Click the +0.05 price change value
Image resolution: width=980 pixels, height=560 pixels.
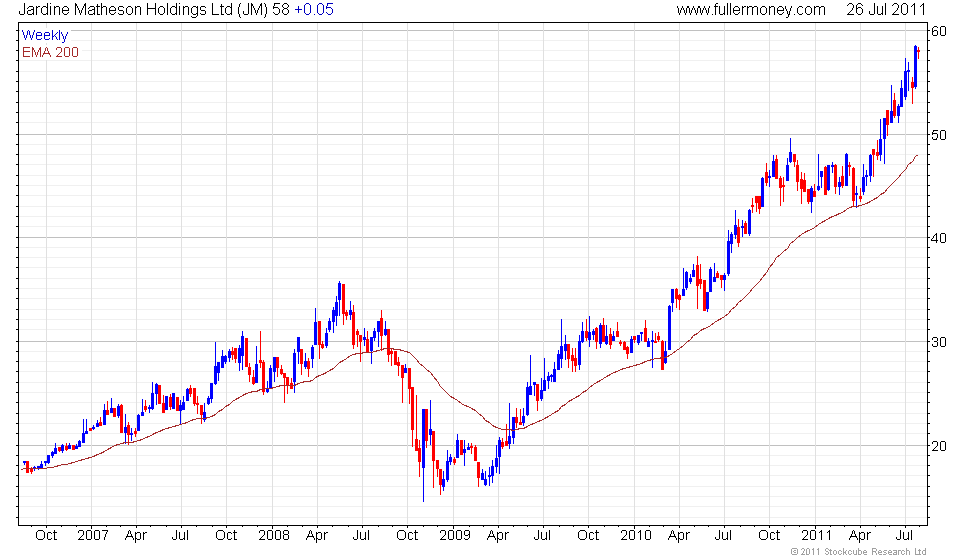[x=314, y=9]
